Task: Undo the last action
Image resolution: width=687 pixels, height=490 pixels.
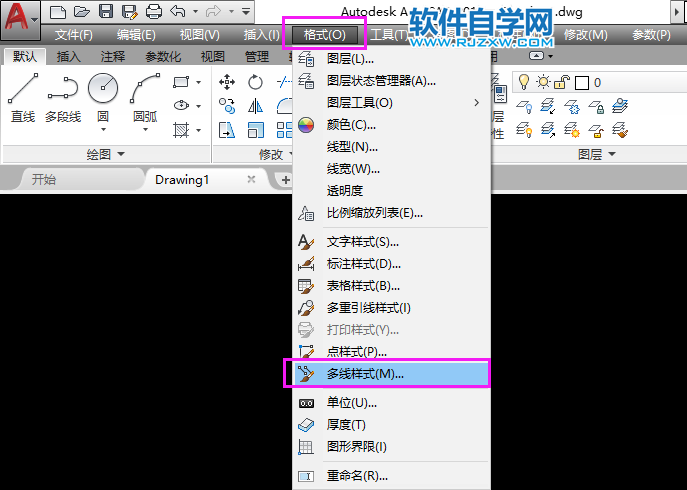Action: tap(178, 11)
